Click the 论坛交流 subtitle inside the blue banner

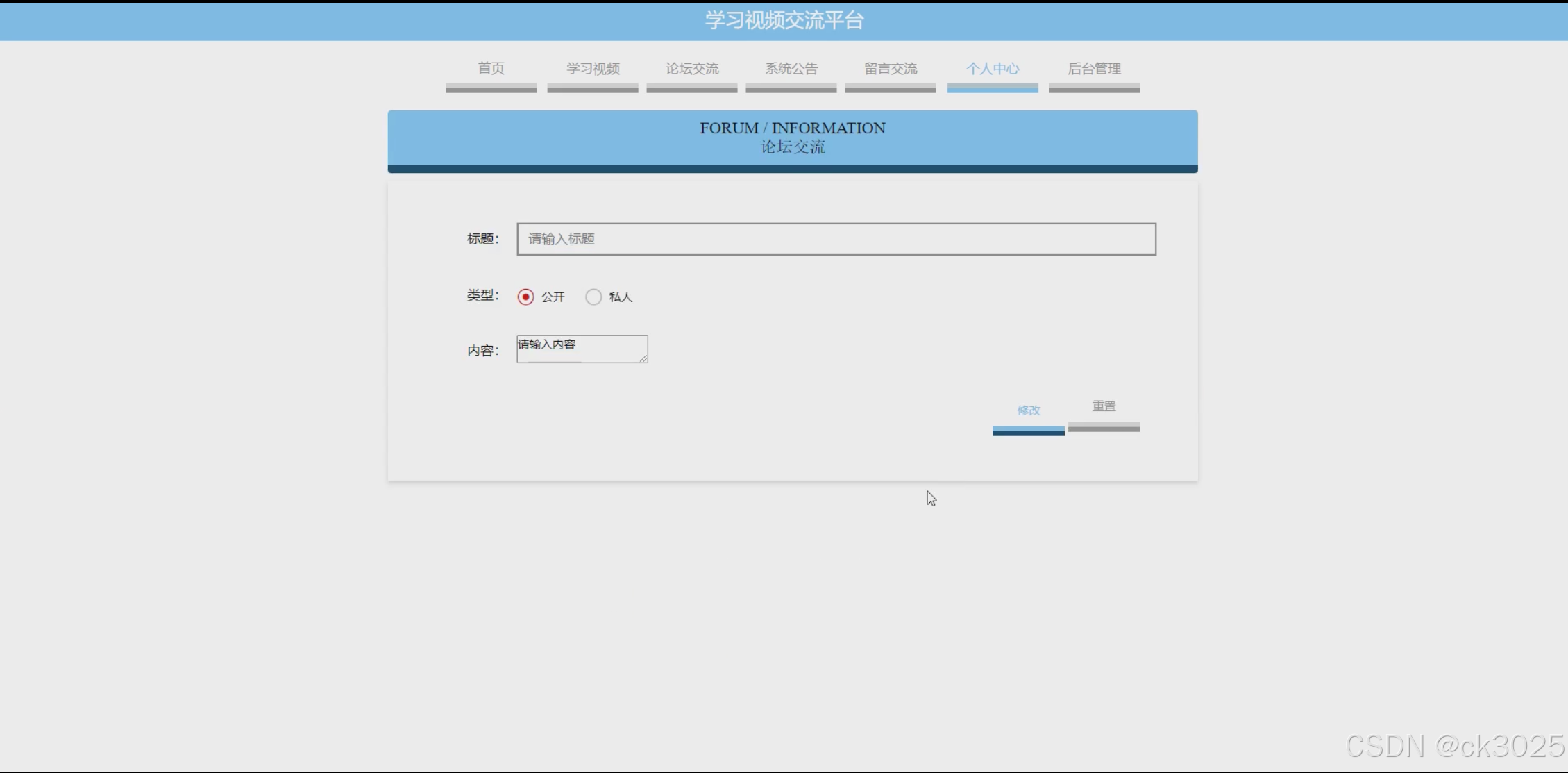[x=793, y=147]
